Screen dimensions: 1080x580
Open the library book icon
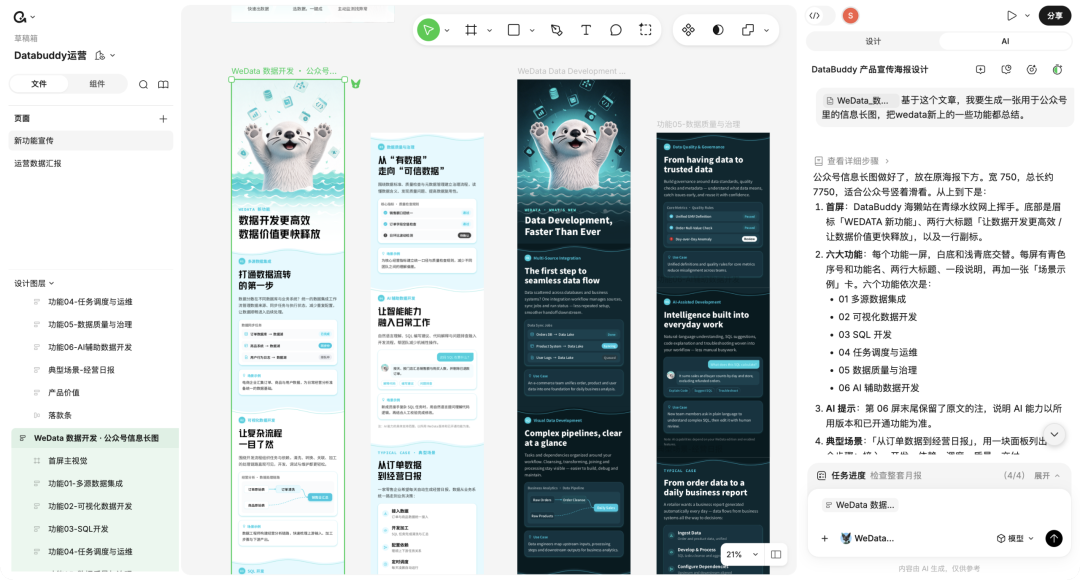(x=163, y=84)
